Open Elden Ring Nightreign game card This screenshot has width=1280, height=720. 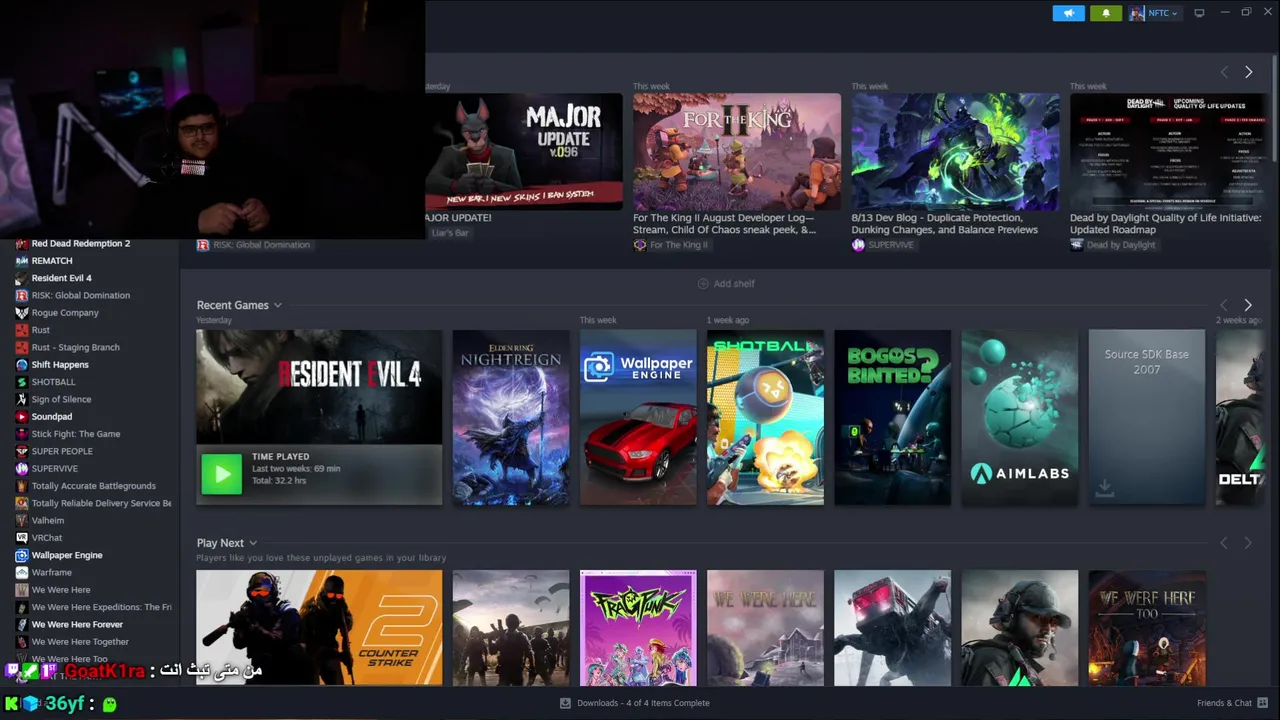510,417
